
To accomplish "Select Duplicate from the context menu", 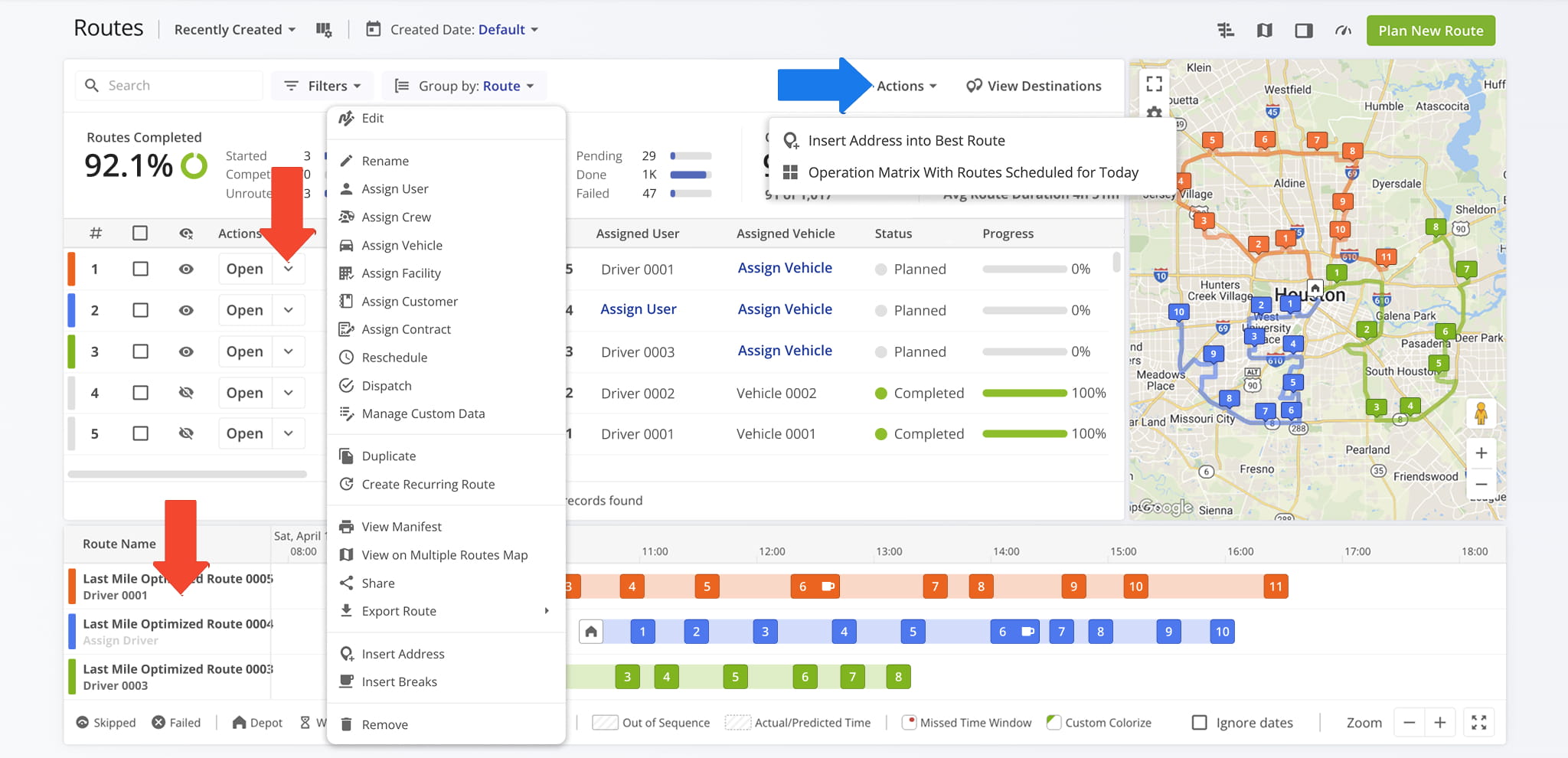I will (x=389, y=456).
